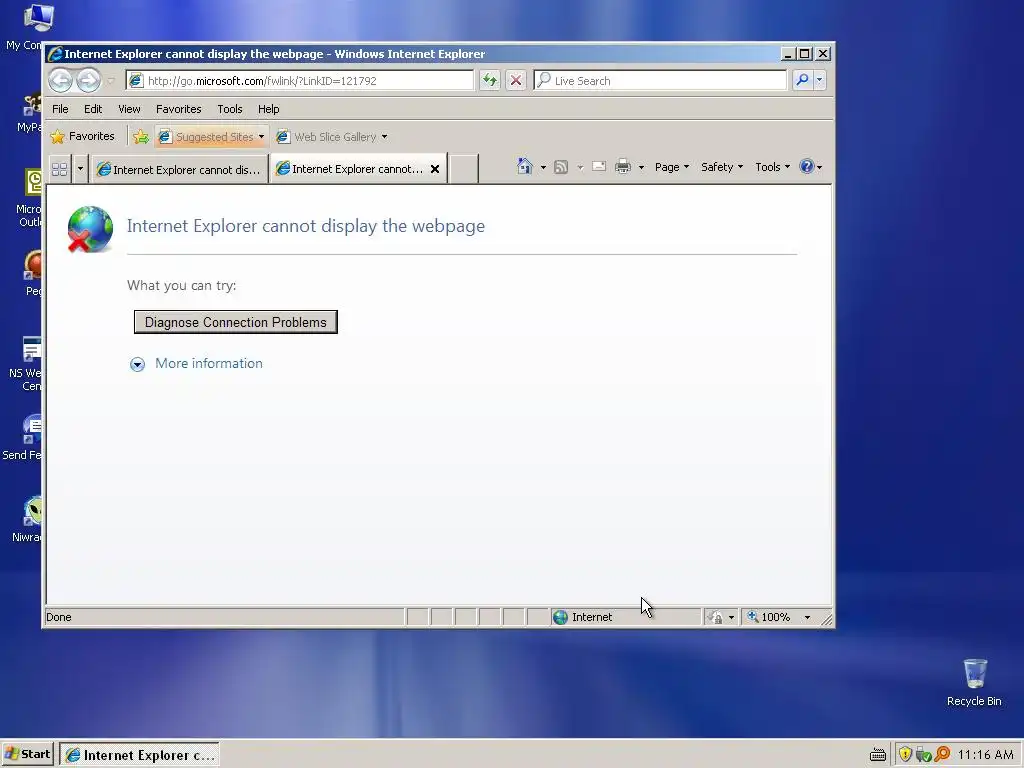This screenshot has width=1024, height=768.
Task: Open the Tools menu in menu bar
Action: tap(230, 109)
